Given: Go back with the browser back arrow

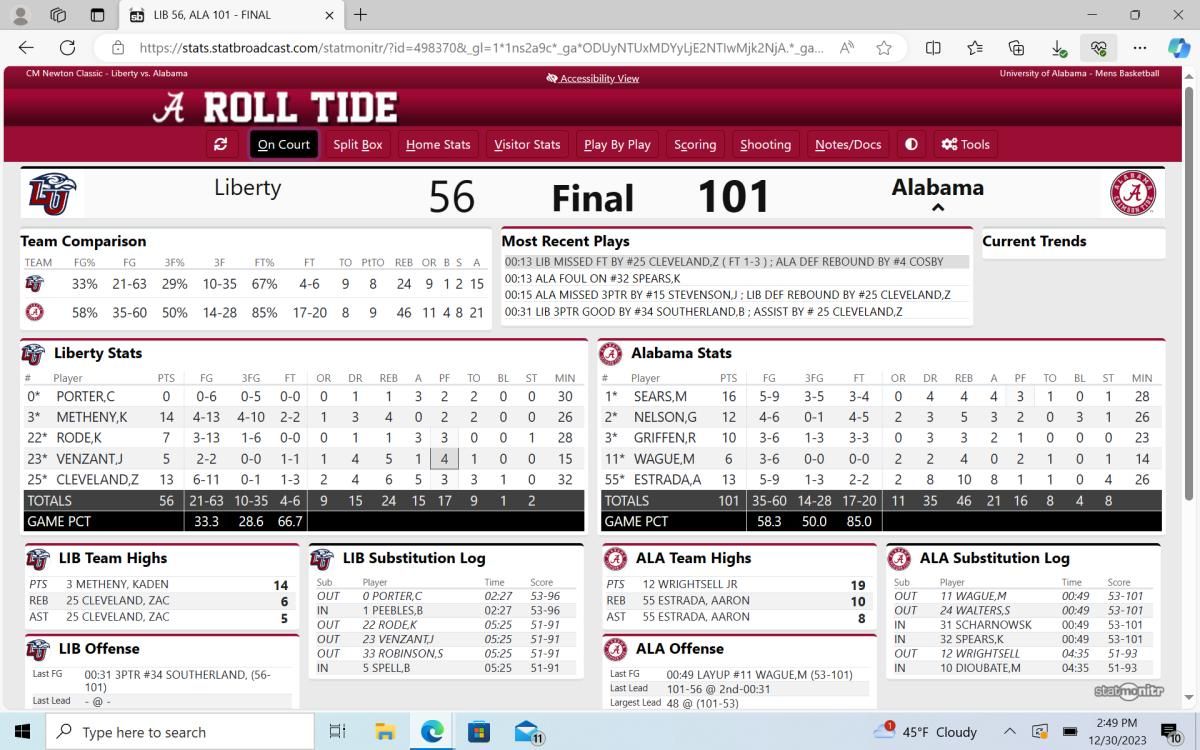Looking at the screenshot, I should [26, 47].
